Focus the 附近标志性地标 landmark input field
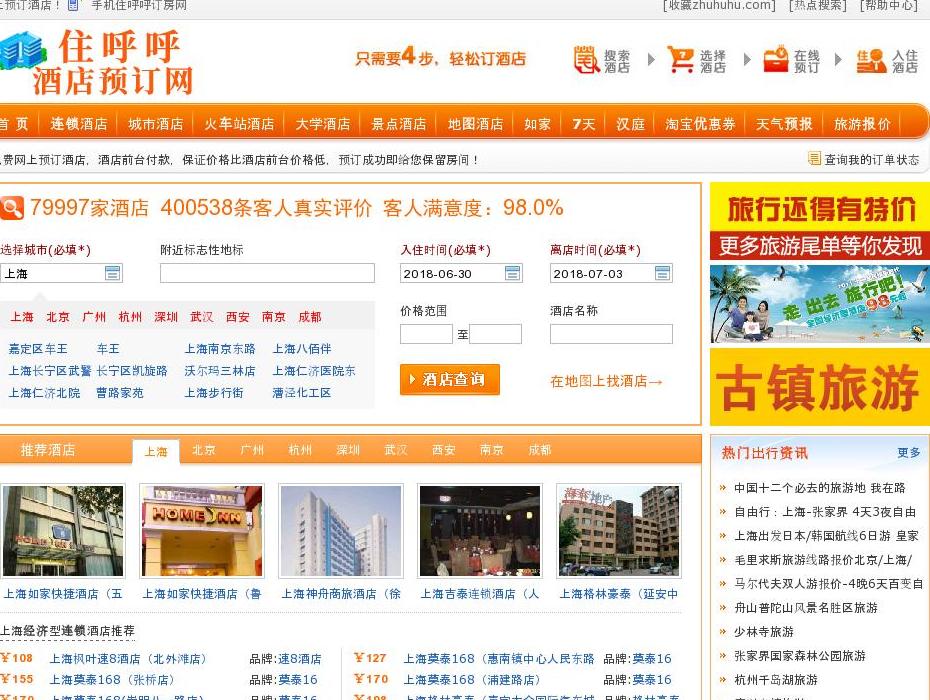 click(x=267, y=273)
